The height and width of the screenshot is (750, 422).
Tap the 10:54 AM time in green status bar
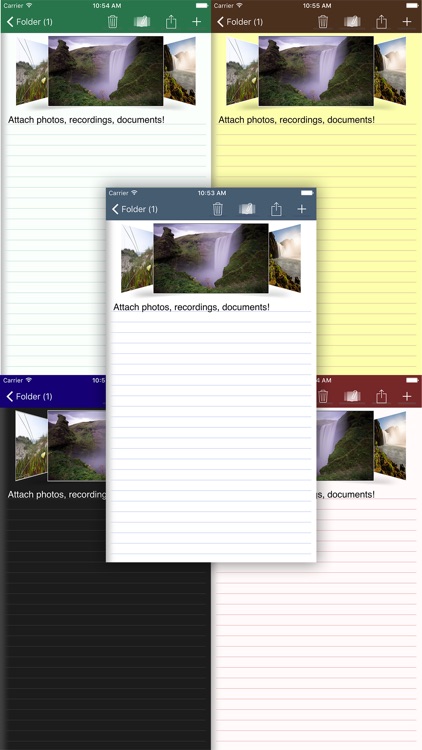[x=107, y=6]
